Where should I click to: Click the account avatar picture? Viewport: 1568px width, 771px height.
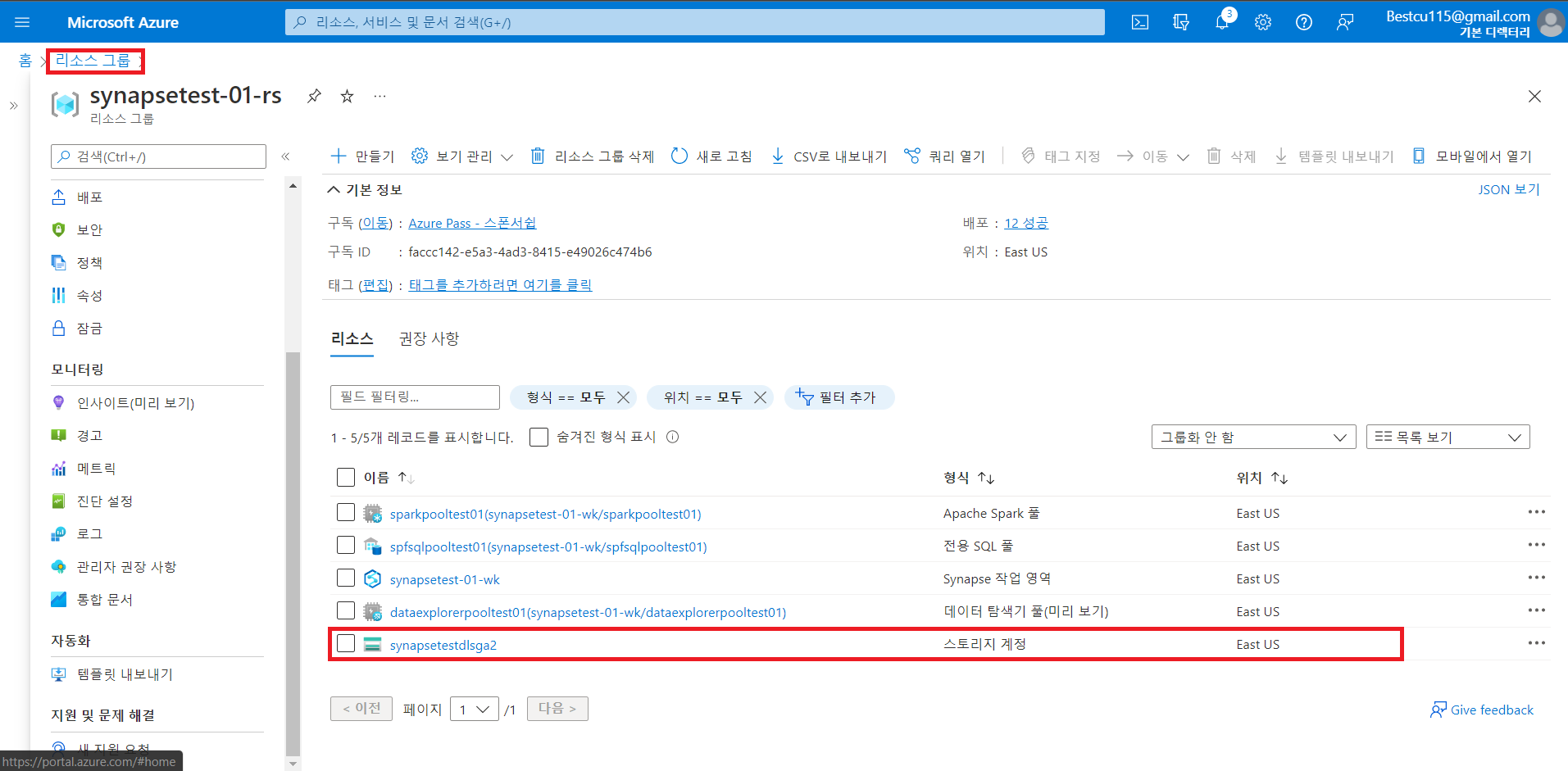pos(1551,22)
